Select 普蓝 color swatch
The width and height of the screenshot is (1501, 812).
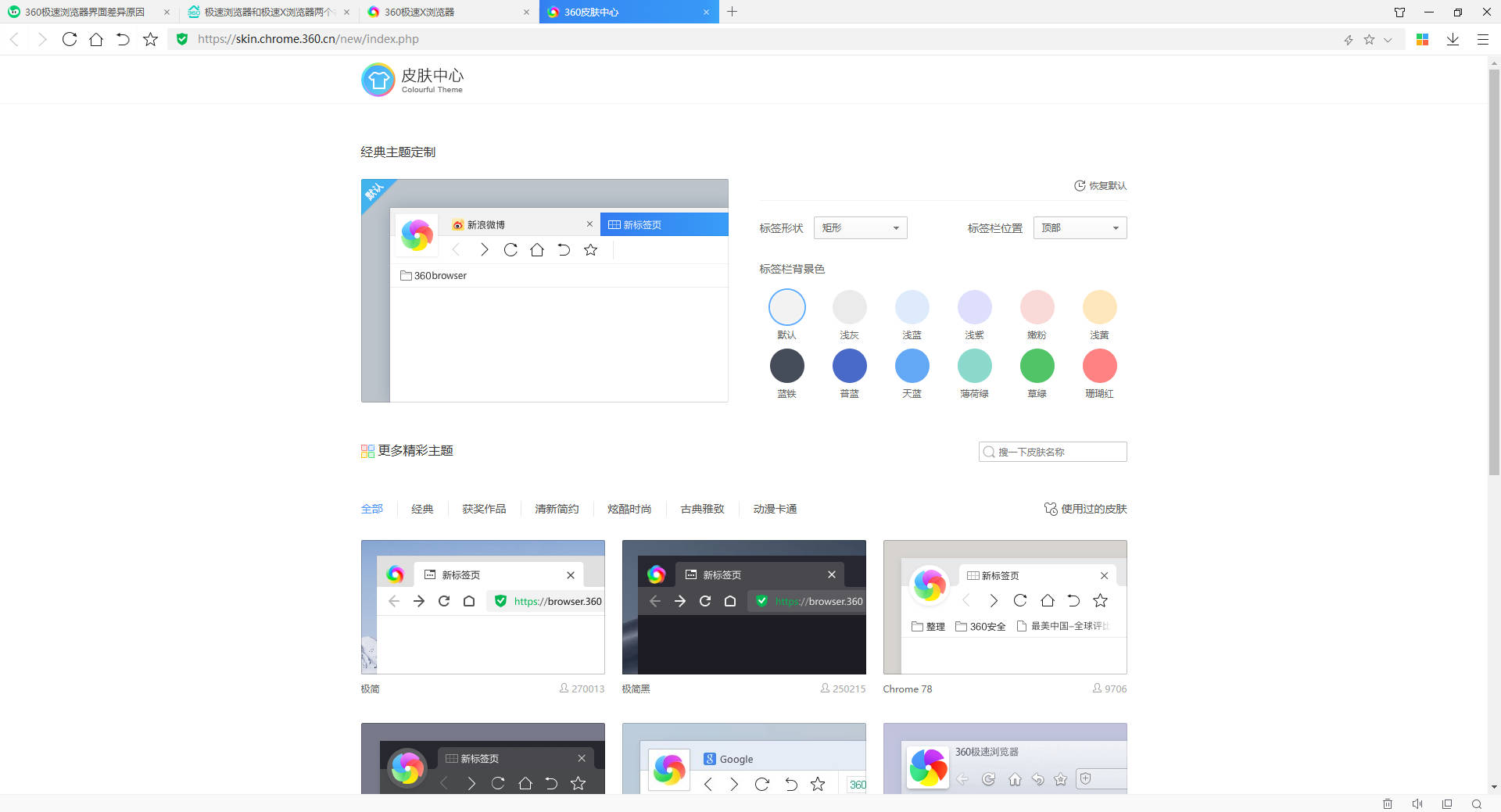(x=850, y=366)
